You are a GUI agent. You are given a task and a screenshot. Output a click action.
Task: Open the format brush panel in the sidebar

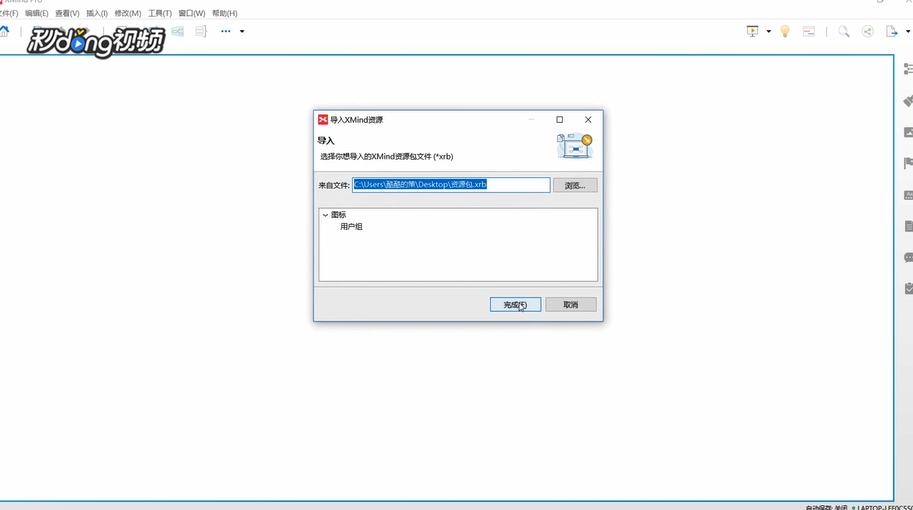(908, 101)
